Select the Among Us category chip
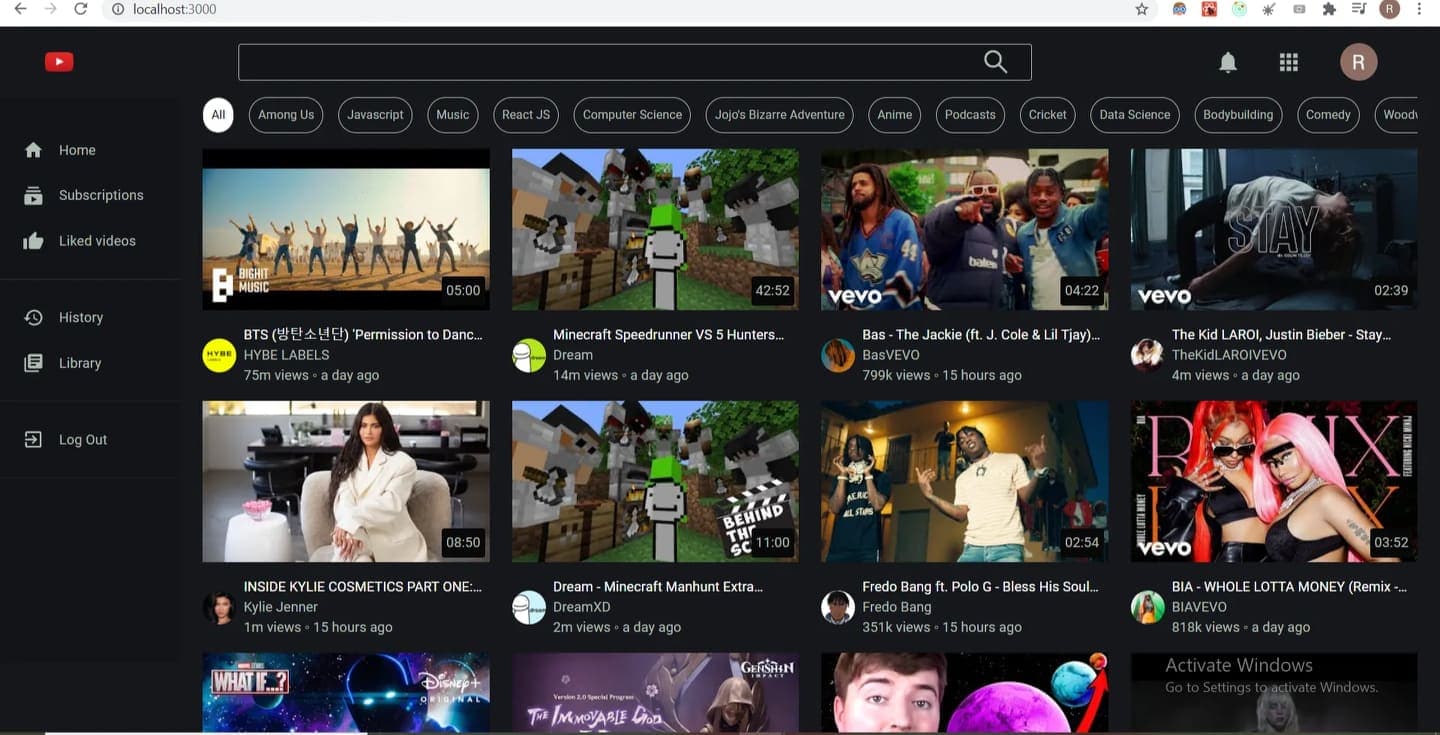Viewport: 1440px width, 735px height. coord(286,115)
